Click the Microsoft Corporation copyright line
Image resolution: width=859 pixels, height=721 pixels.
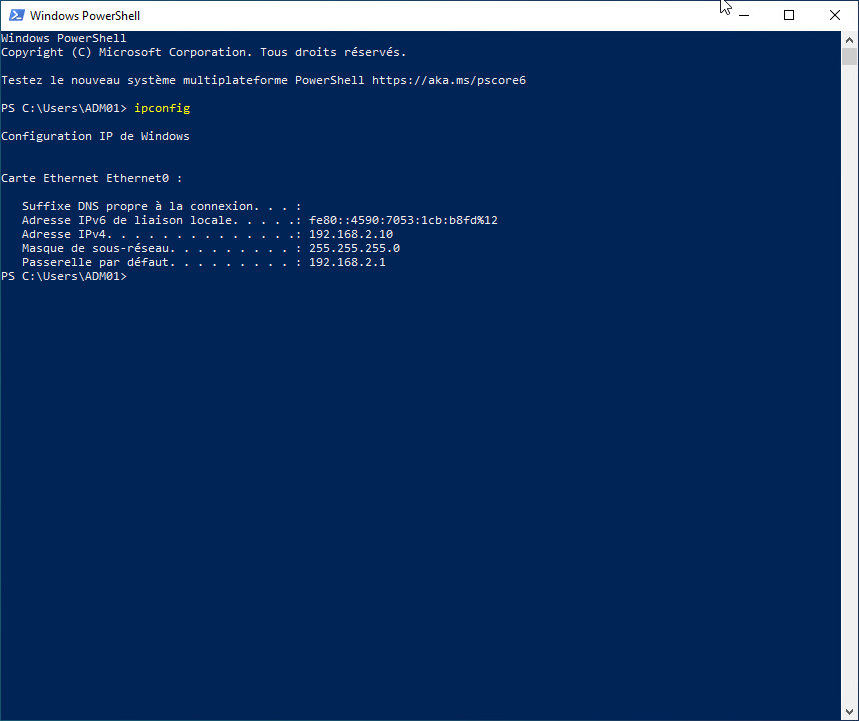[x=204, y=52]
